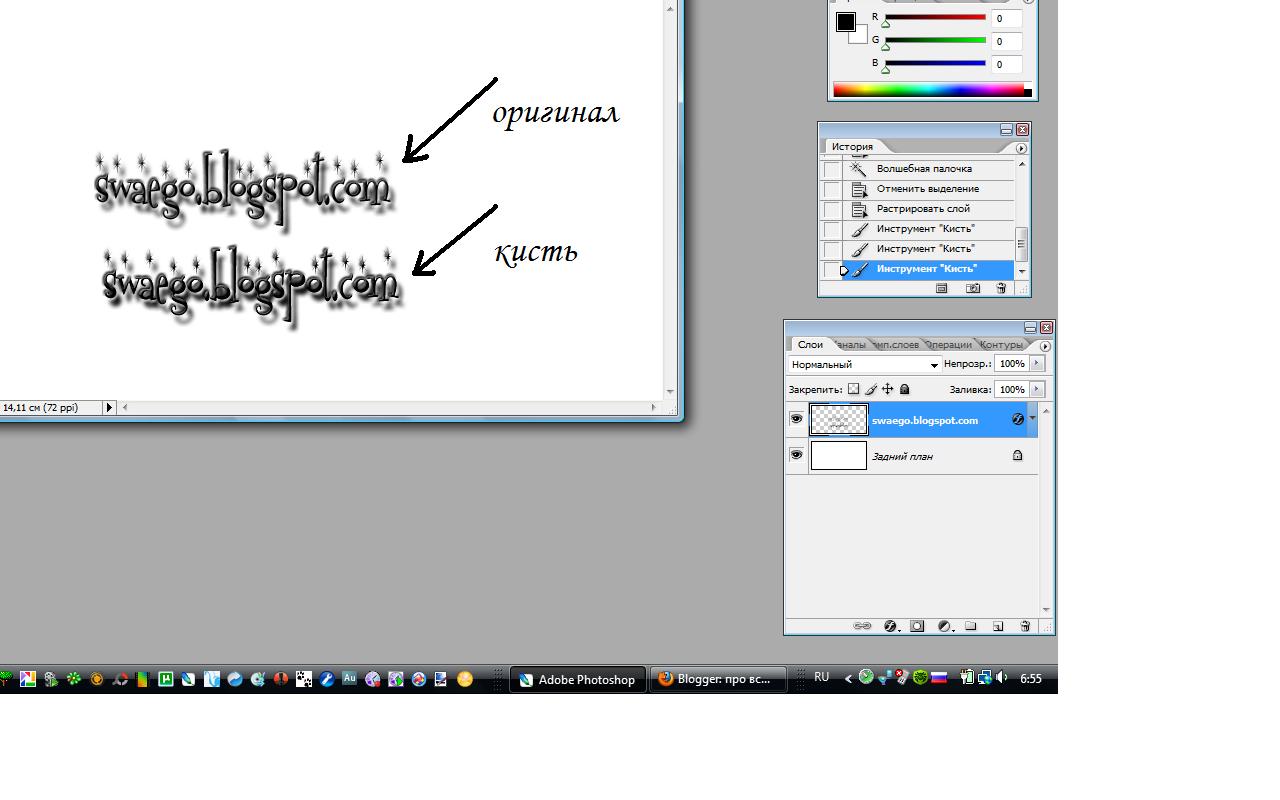Open the Adobe Audition taskbar icon
1280x800 pixels.
point(349,678)
